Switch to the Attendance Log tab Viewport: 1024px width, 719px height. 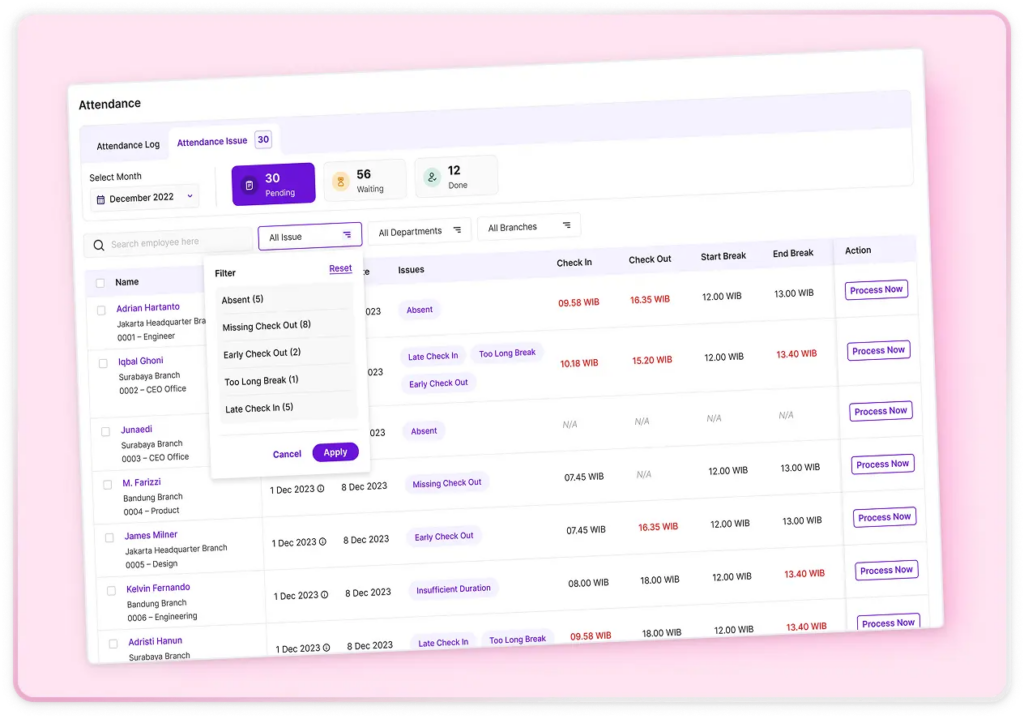pos(128,145)
